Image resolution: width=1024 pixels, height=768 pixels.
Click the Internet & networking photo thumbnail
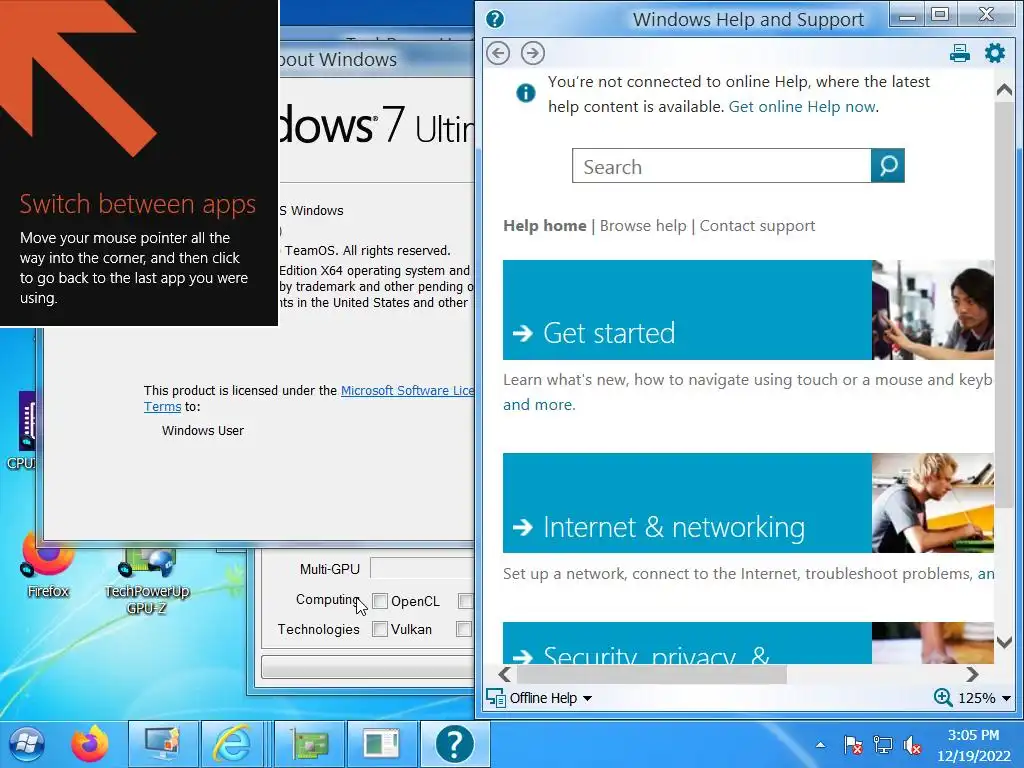click(933, 503)
